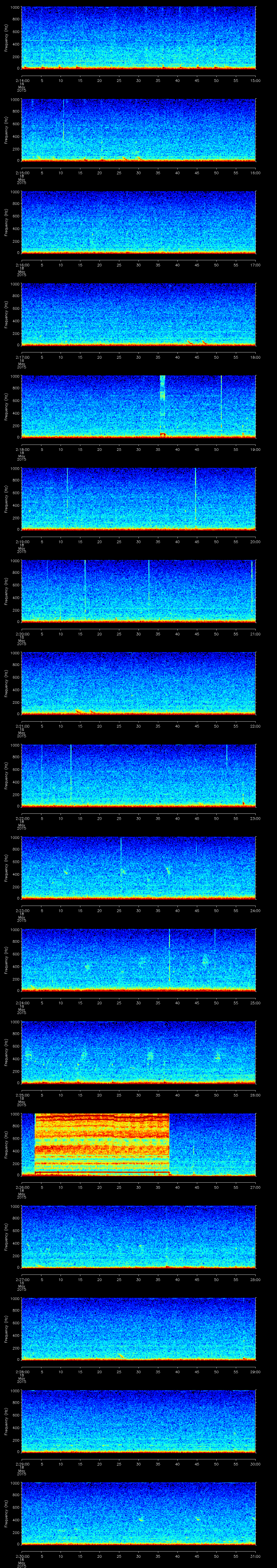Viewport: 277px width, 1568px height.
Task: Open the spectrogram panel starting at 2:14:00
Action: (139, 38)
